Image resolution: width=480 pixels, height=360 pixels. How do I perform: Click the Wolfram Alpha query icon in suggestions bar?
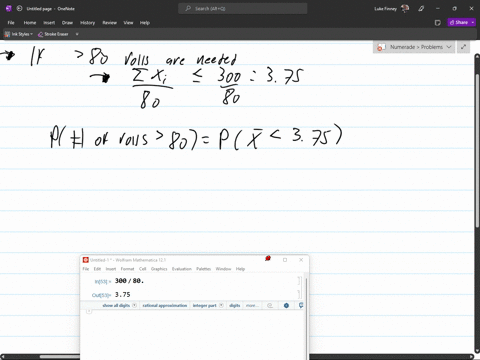point(270,305)
